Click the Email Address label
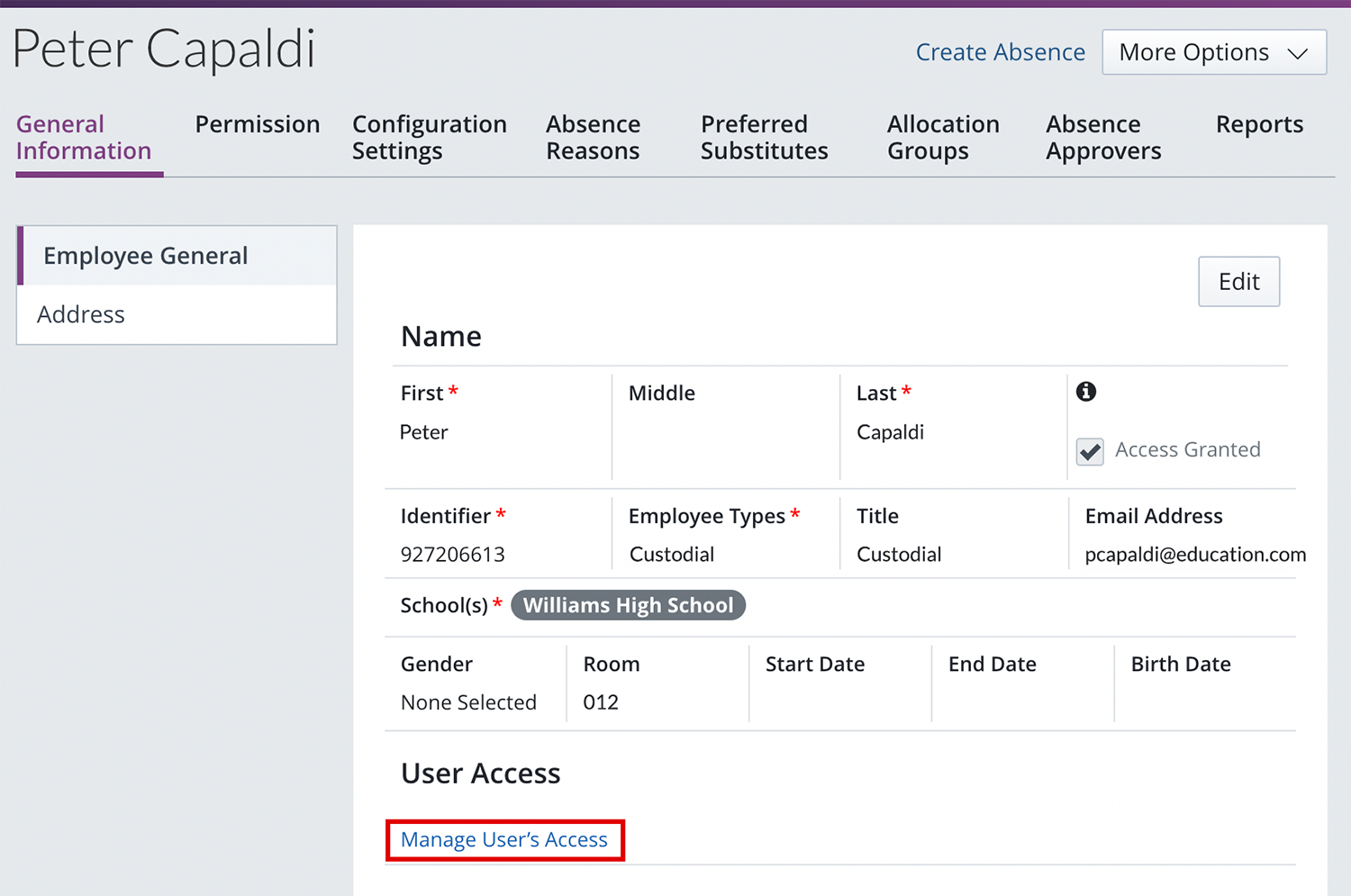Viewport: 1351px width, 896px height. pyautogui.click(x=1154, y=516)
